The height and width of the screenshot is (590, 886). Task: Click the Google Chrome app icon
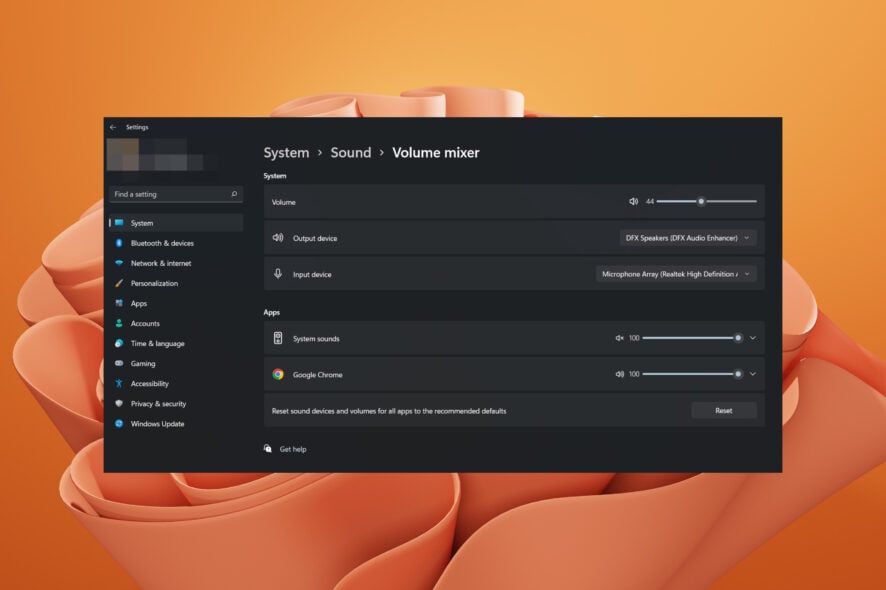(x=278, y=374)
